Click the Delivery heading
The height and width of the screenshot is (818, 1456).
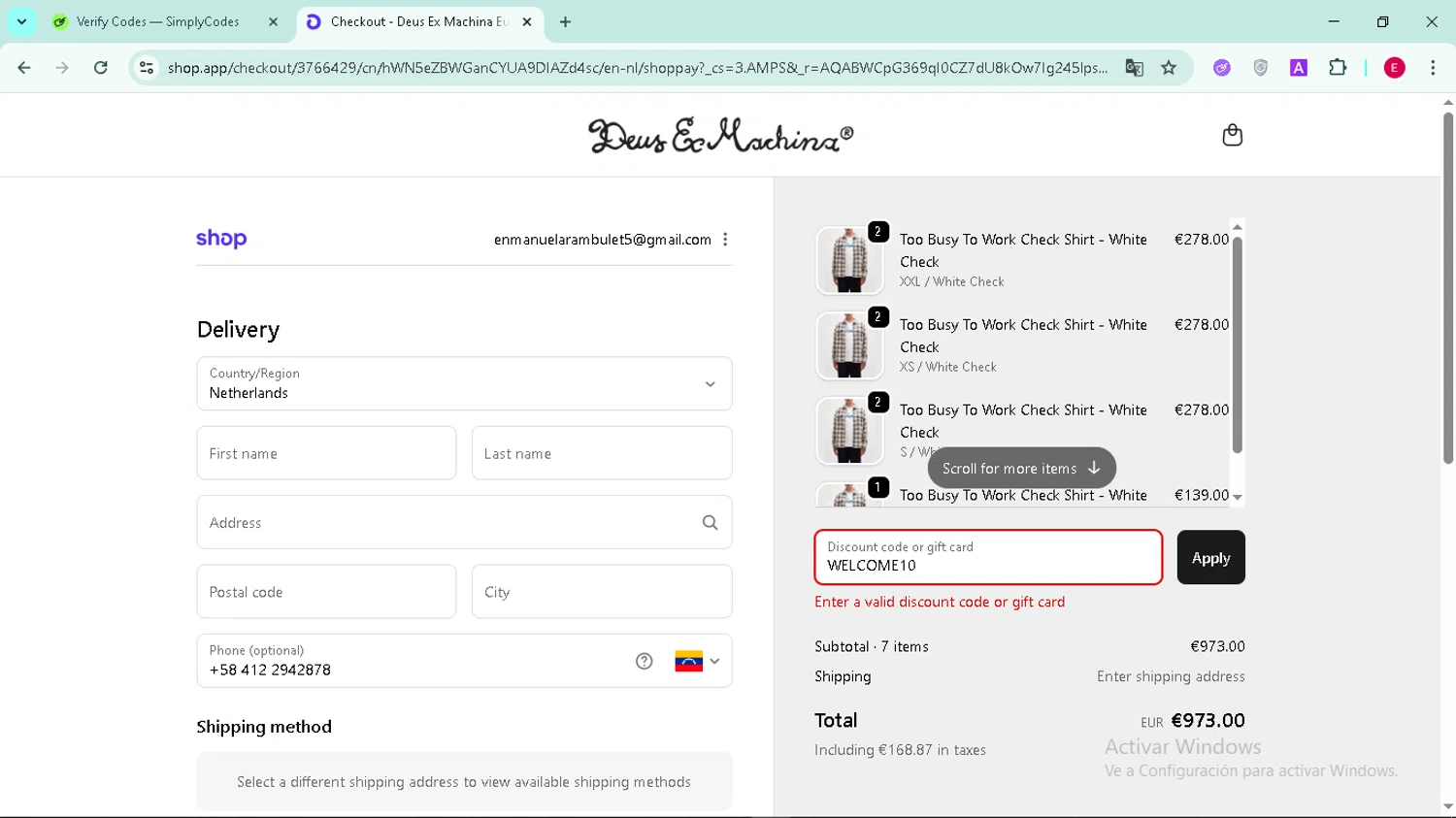(238, 330)
